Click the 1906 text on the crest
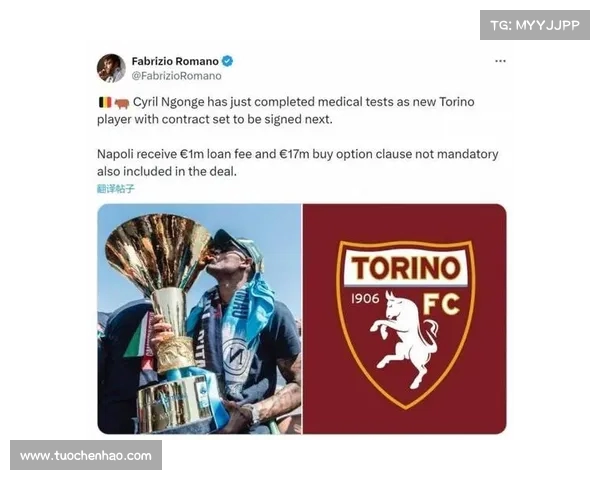The width and height of the screenshot is (600, 480). click(365, 299)
